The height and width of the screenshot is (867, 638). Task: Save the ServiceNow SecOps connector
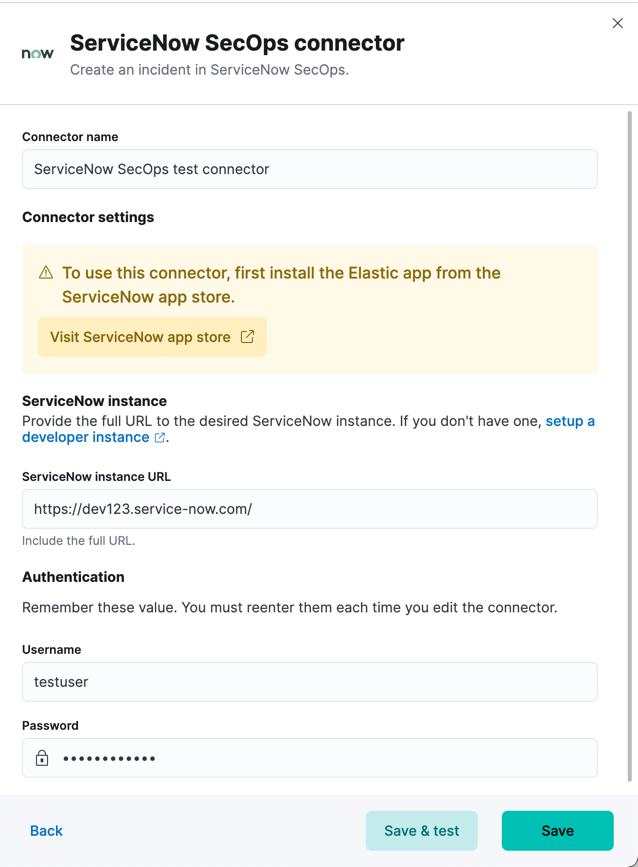point(557,830)
